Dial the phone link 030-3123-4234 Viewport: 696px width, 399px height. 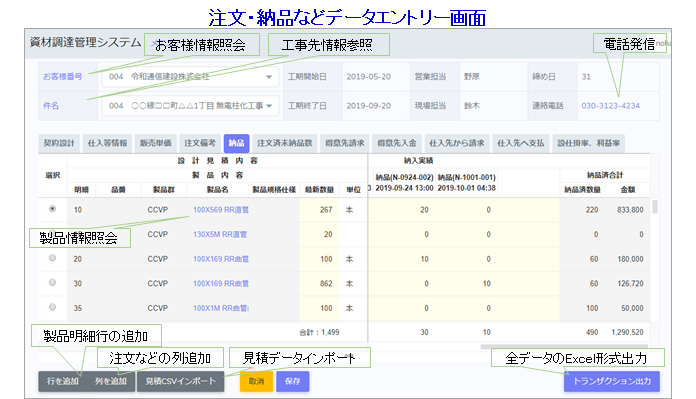pos(610,106)
